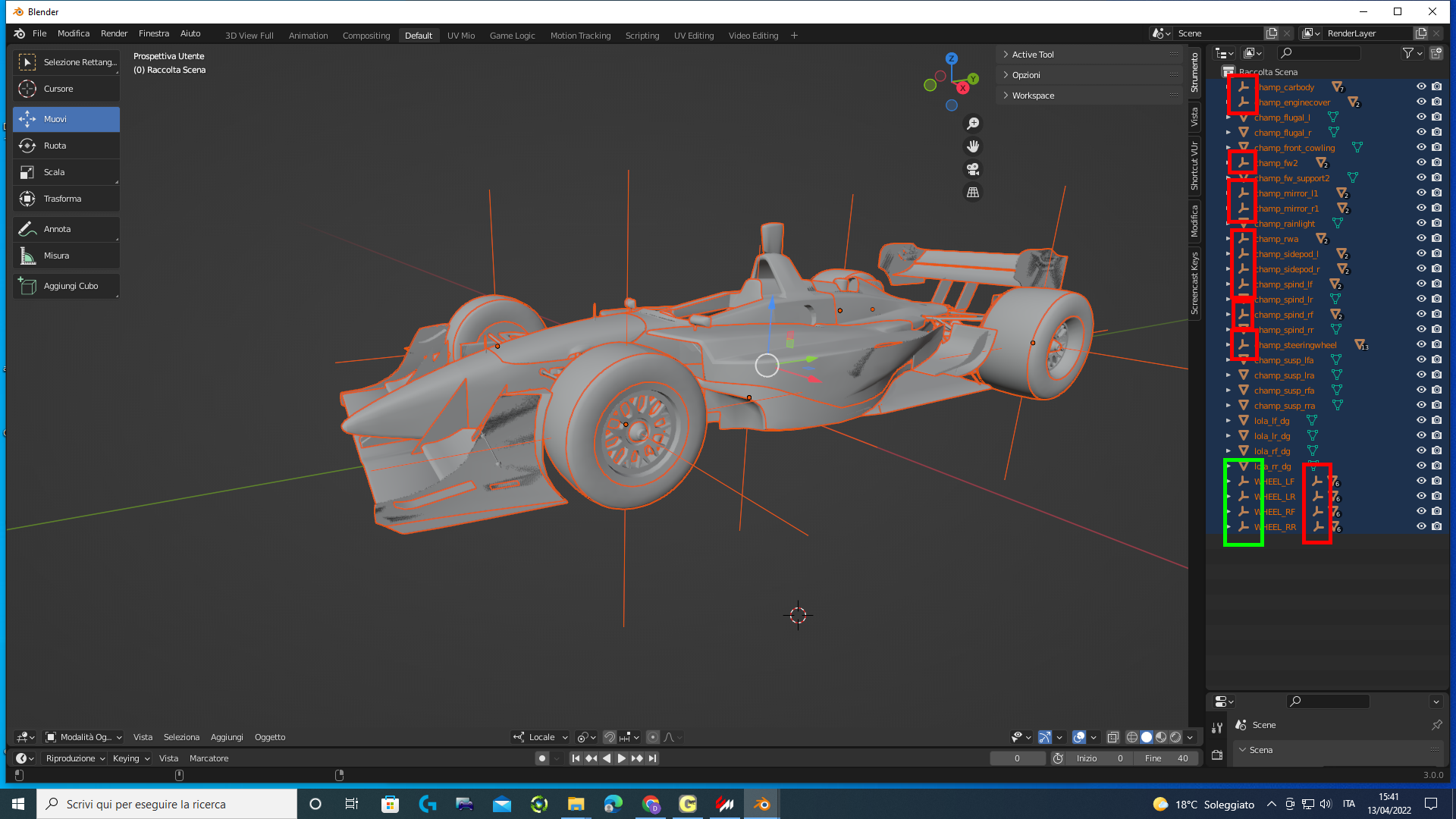Image resolution: width=1456 pixels, height=819 pixels.
Task: Open the Blender taskbar icon
Action: (761, 804)
